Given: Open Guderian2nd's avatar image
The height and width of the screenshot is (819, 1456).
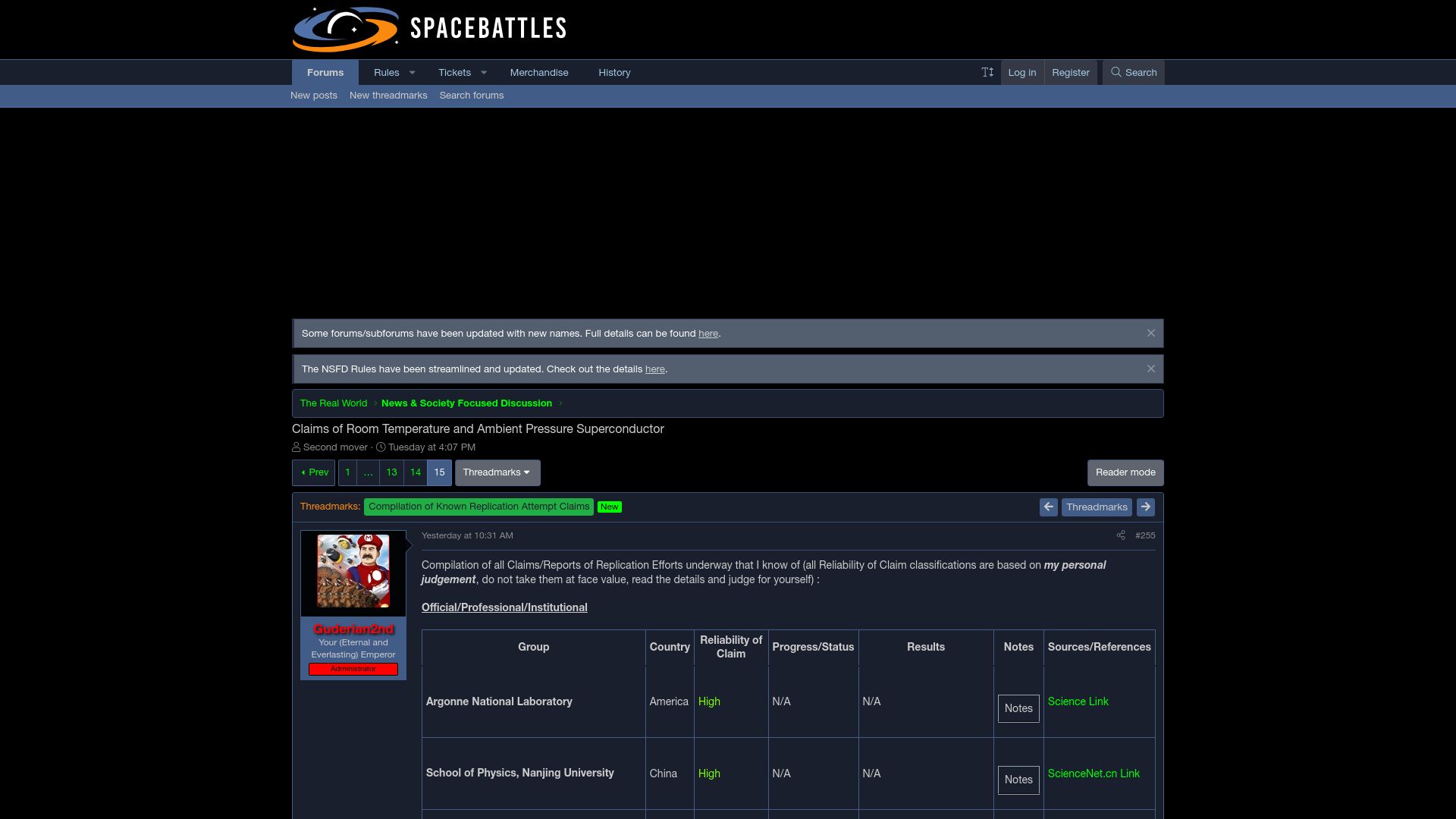Looking at the screenshot, I should (x=353, y=571).
